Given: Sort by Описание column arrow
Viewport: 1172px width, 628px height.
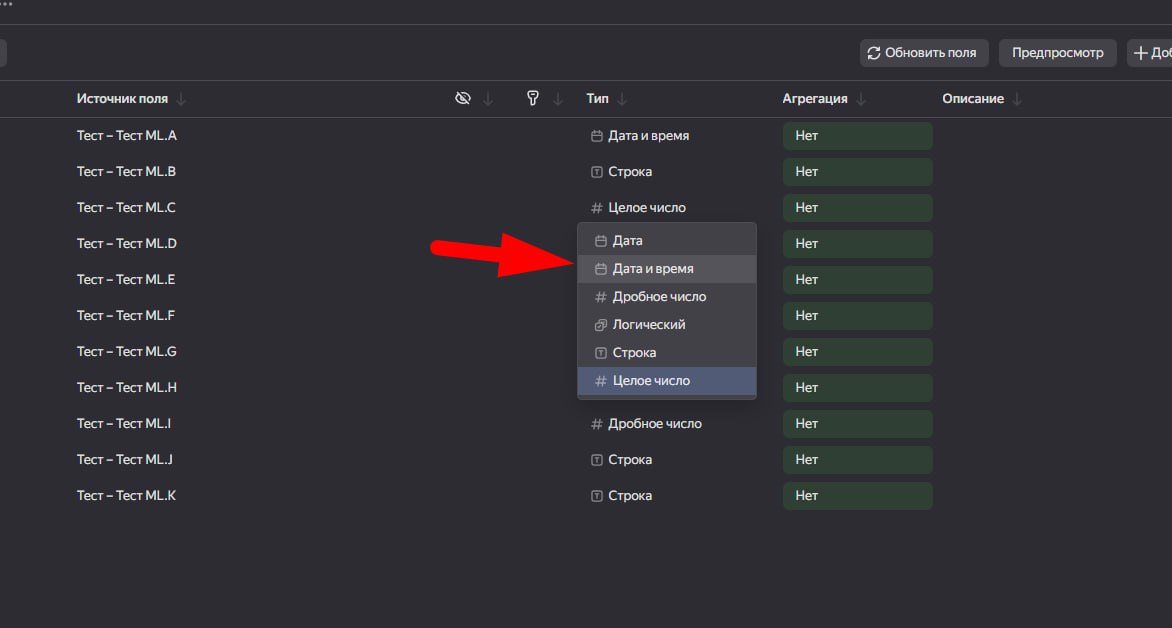Looking at the screenshot, I should tap(1017, 99).
